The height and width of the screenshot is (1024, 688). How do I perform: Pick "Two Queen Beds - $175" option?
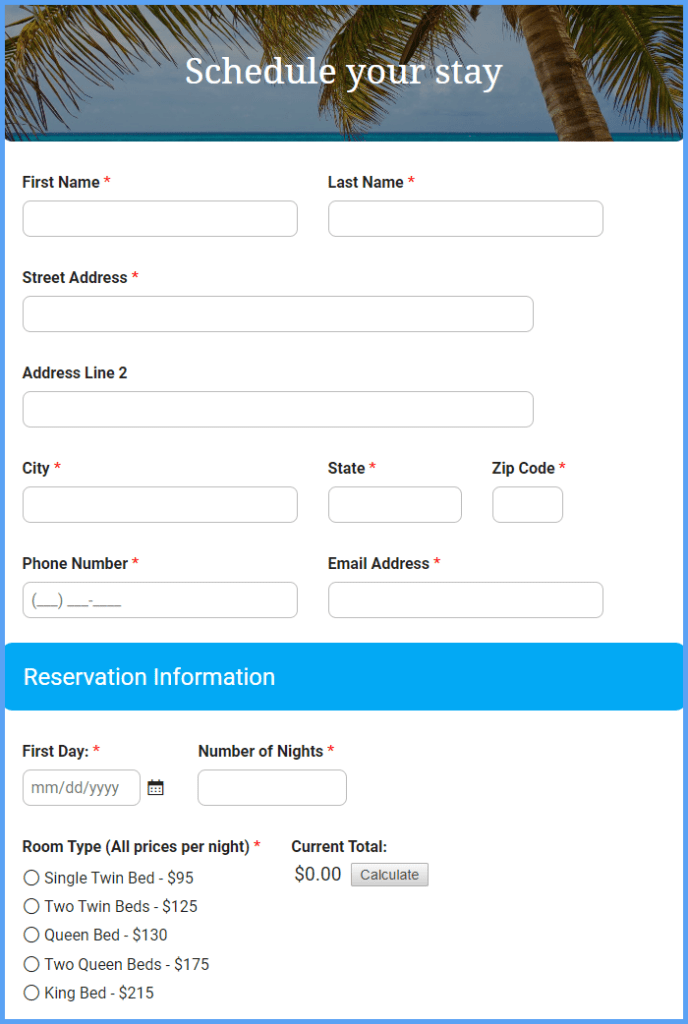point(31,964)
